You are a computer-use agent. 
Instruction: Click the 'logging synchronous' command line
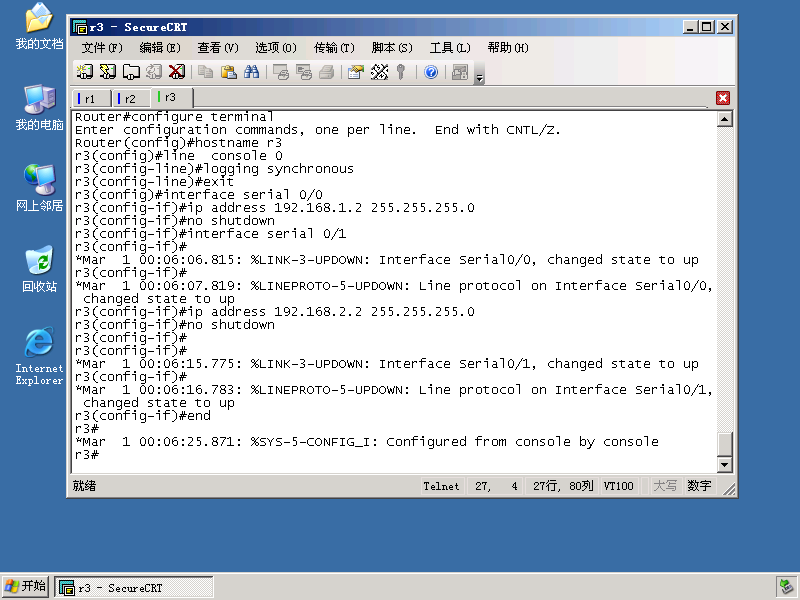(214, 169)
